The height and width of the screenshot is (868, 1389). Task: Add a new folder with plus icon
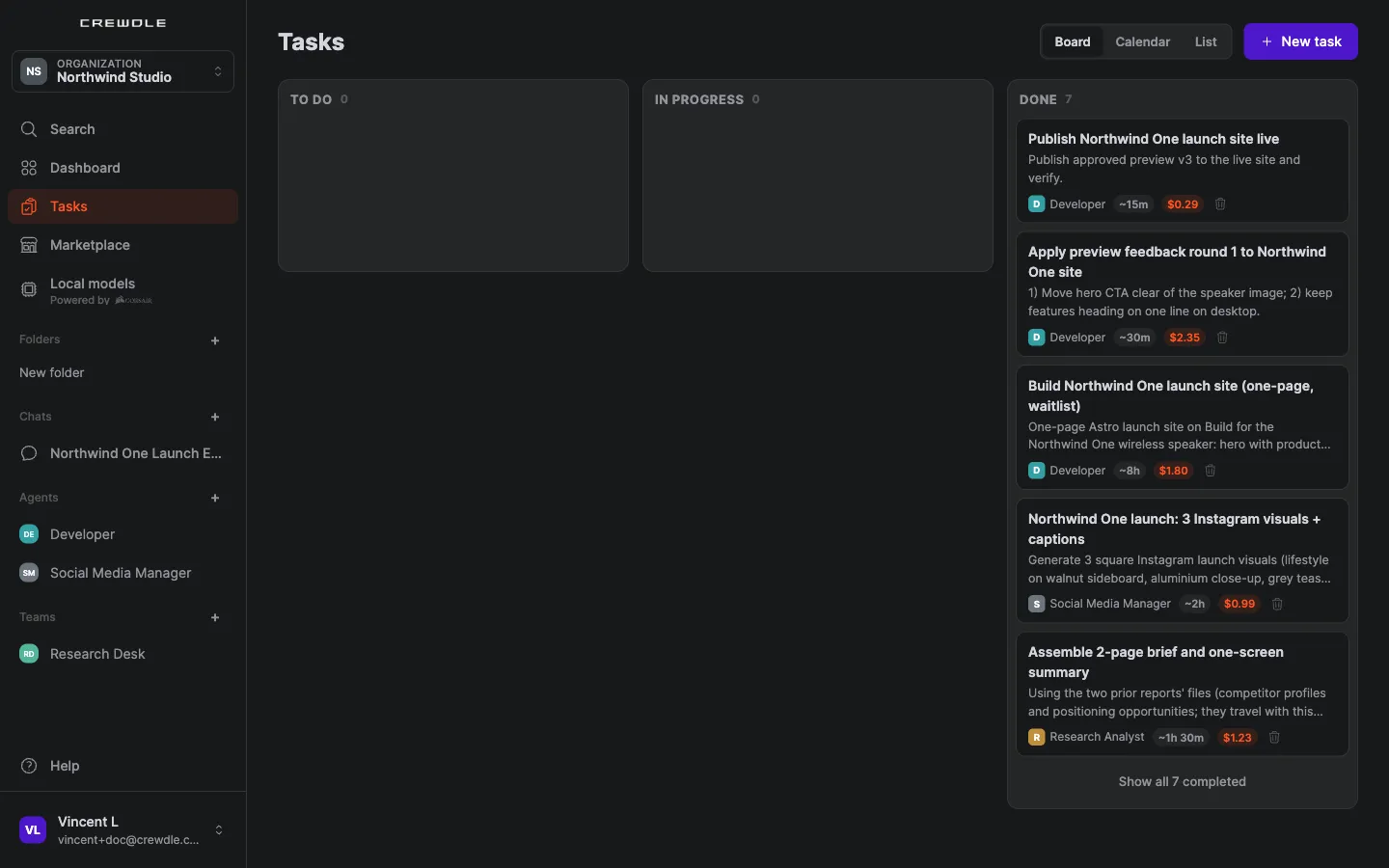[215, 340]
